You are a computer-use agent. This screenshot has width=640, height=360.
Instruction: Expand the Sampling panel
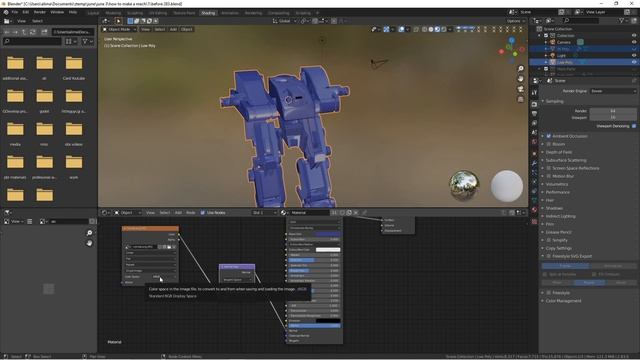[554, 101]
